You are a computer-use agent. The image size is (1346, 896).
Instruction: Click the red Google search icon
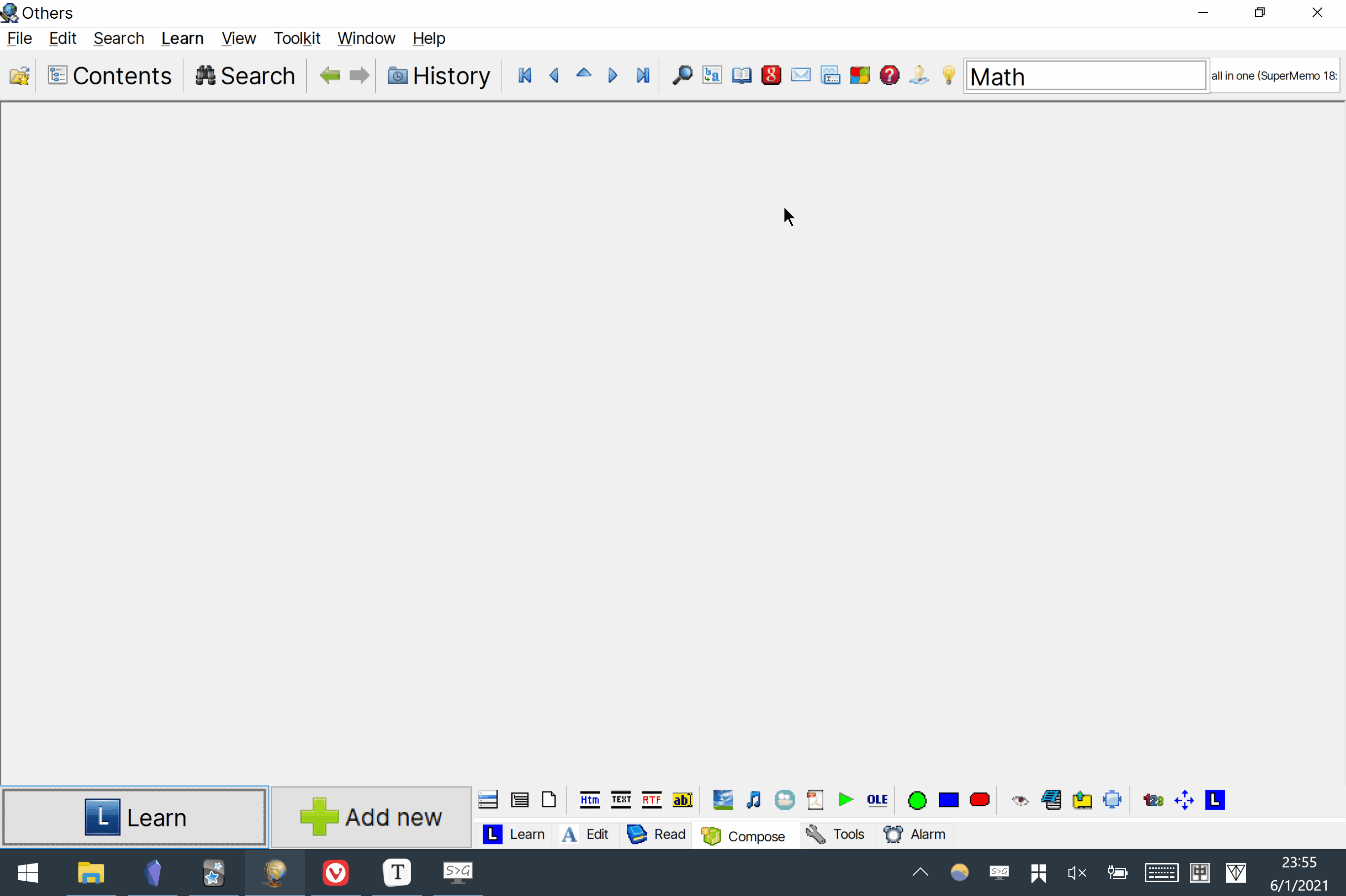pos(771,75)
